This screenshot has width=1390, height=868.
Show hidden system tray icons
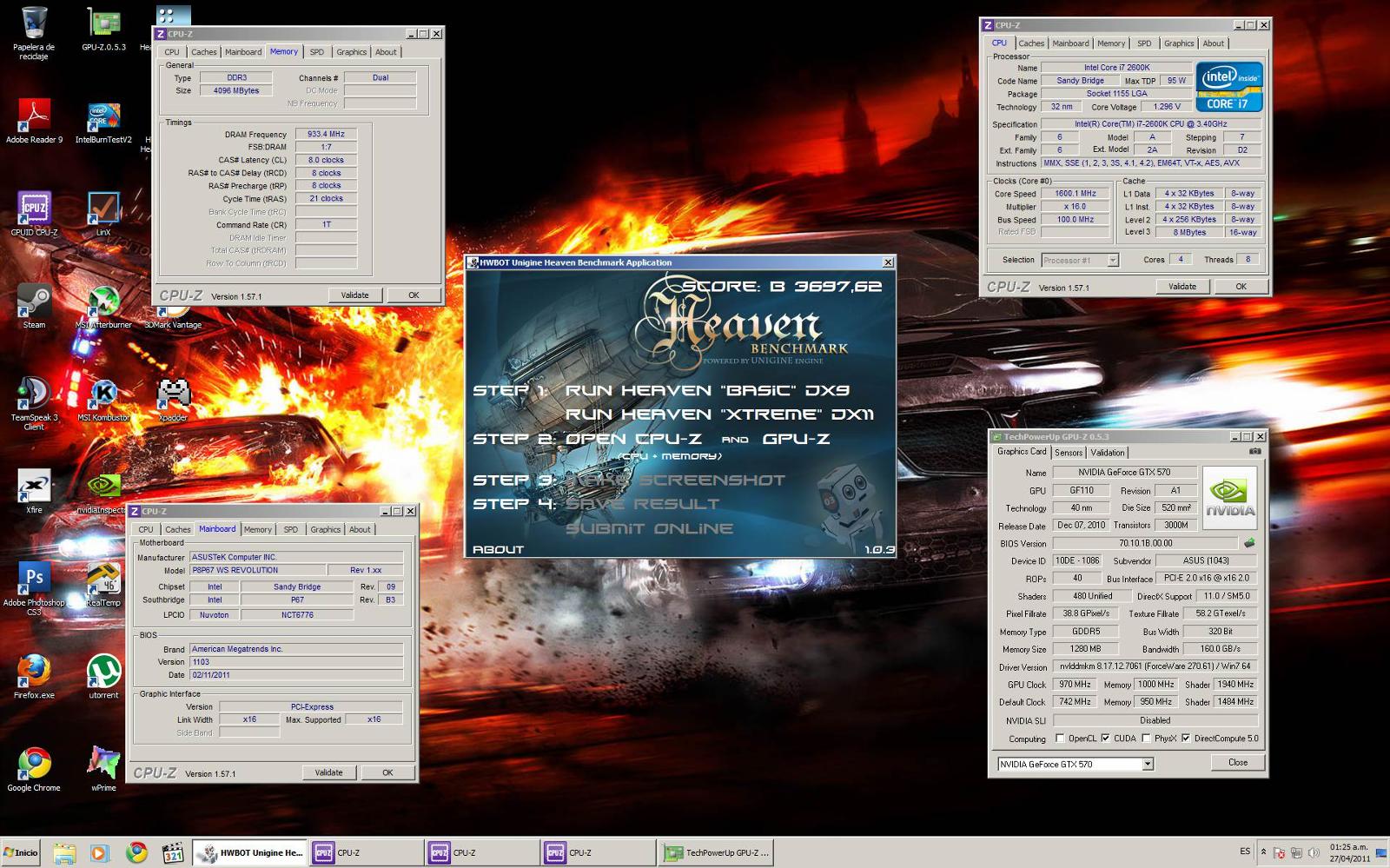pos(1263,852)
